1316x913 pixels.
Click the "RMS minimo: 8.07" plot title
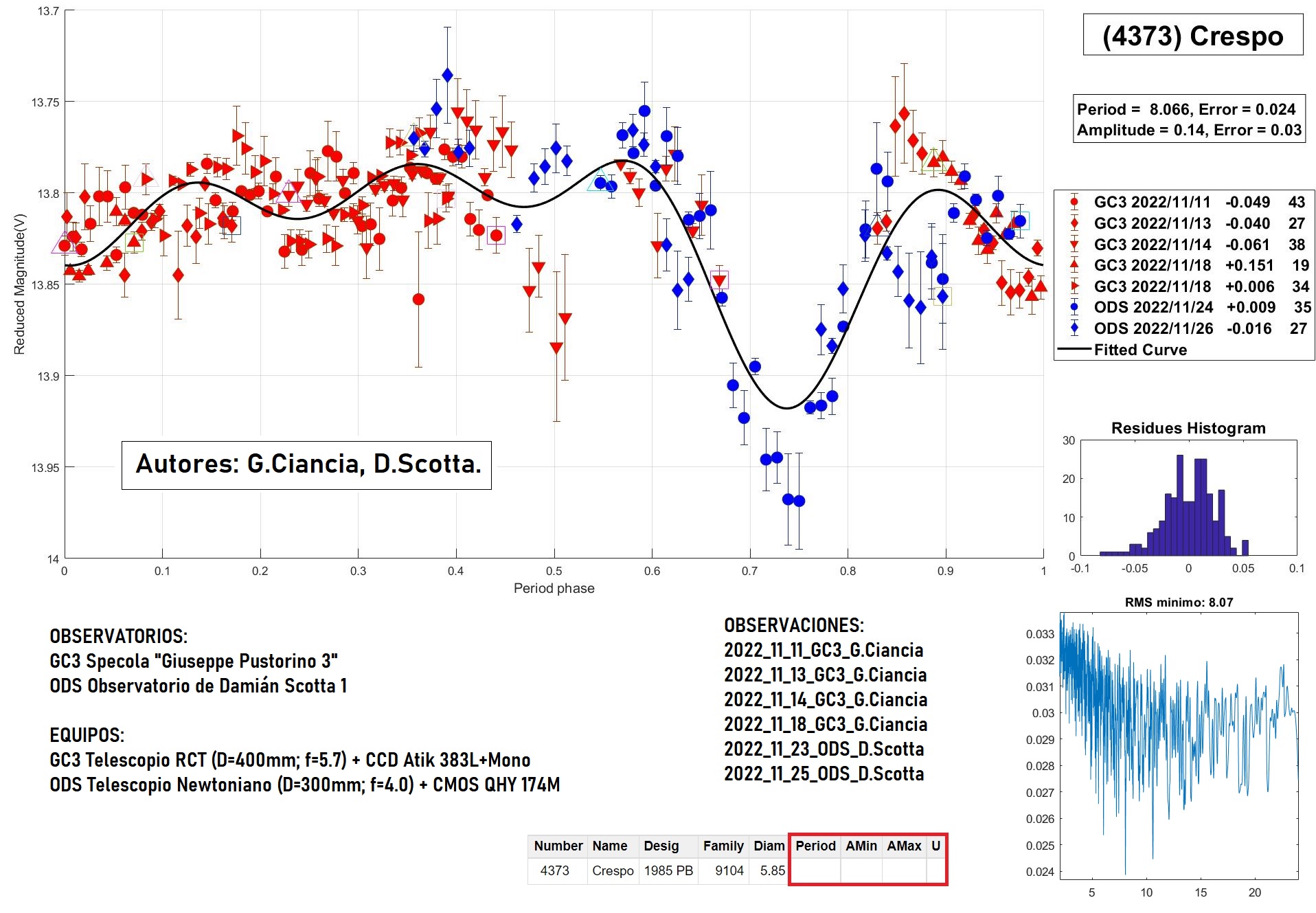coord(1179,602)
